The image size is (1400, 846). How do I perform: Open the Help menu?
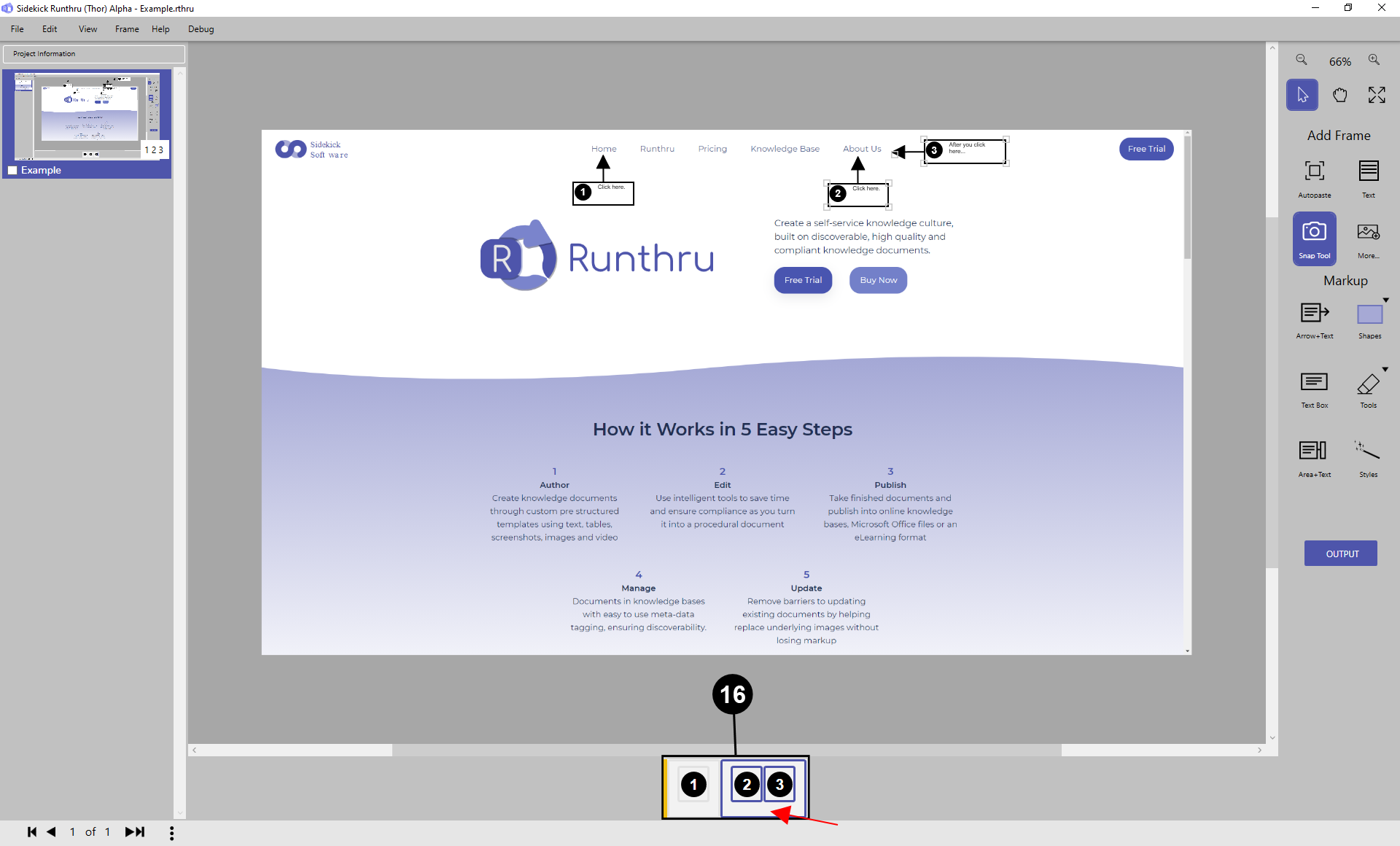pos(160,29)
